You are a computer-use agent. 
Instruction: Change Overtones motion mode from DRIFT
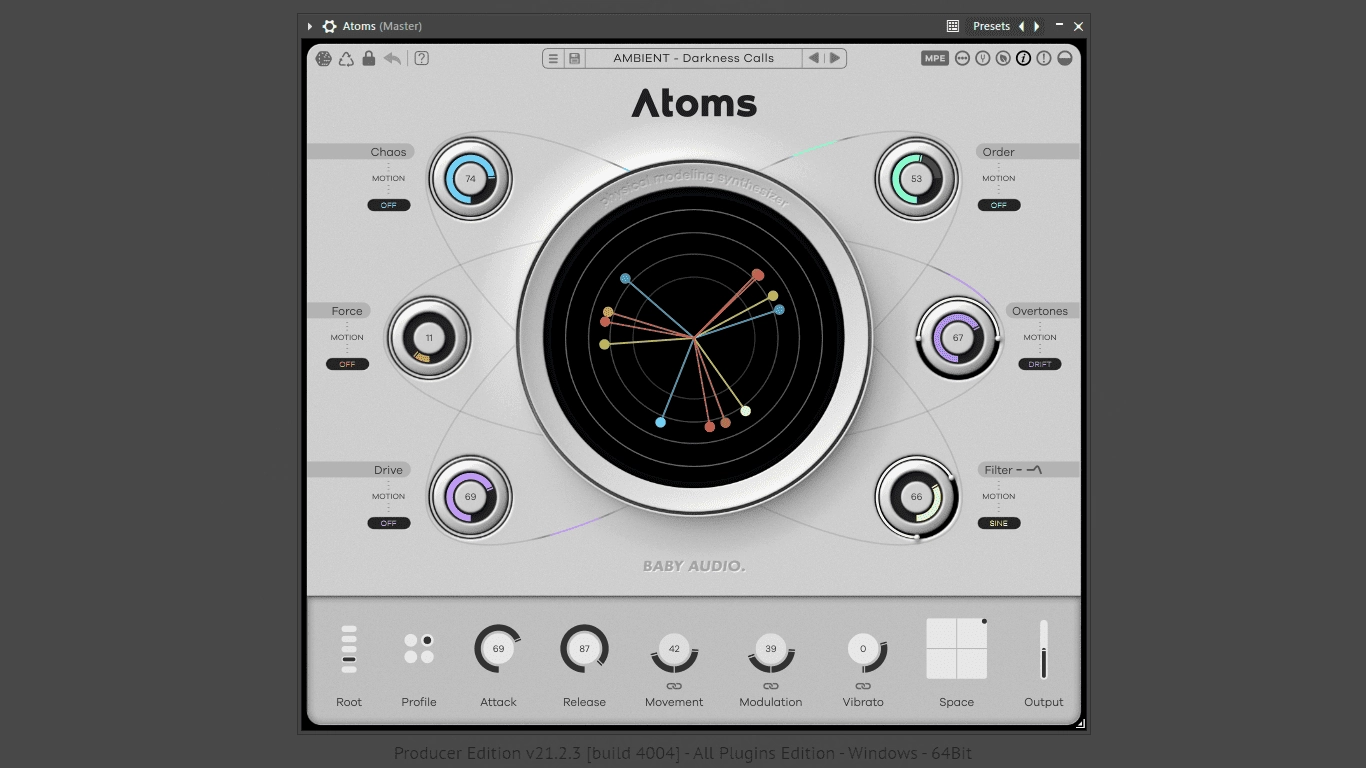click(x=1040, y=364)
